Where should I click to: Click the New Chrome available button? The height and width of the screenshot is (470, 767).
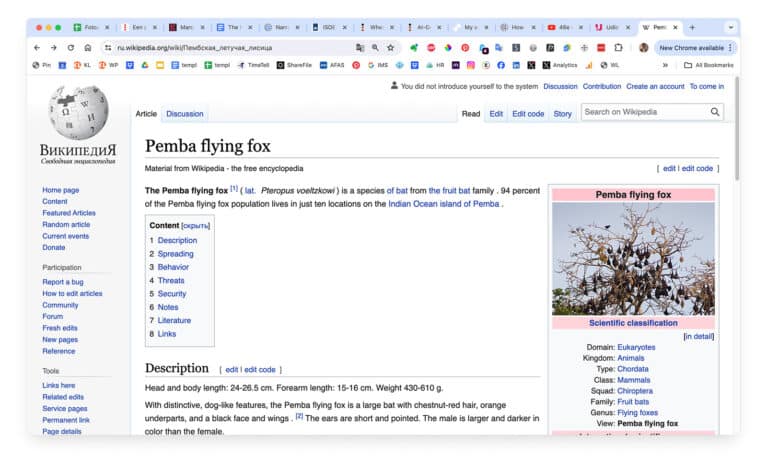(690, 47)
